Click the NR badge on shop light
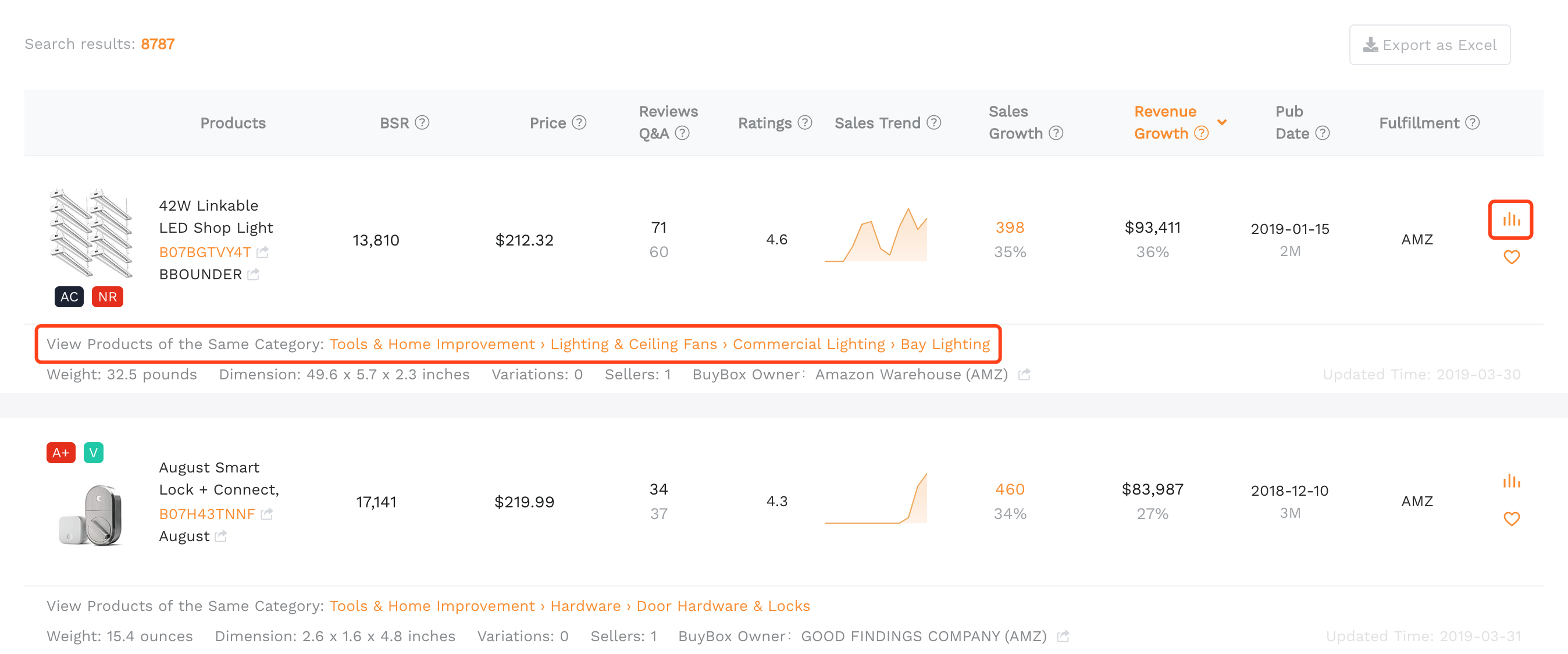1568x654 pixels. pos(108,297)
